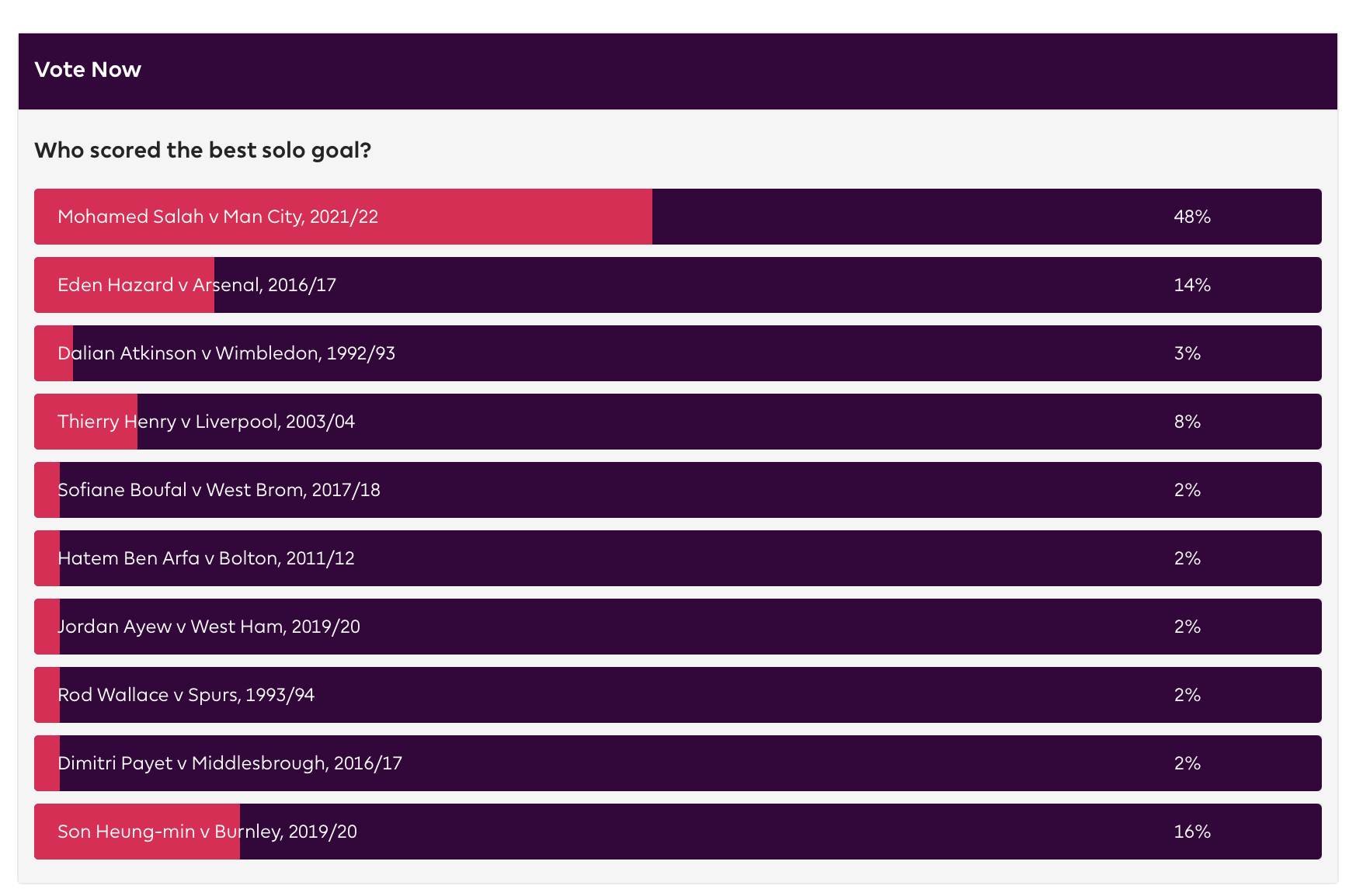
Task: Click the 2% result for Jordan Ayew
Action: coord(1187,627)
